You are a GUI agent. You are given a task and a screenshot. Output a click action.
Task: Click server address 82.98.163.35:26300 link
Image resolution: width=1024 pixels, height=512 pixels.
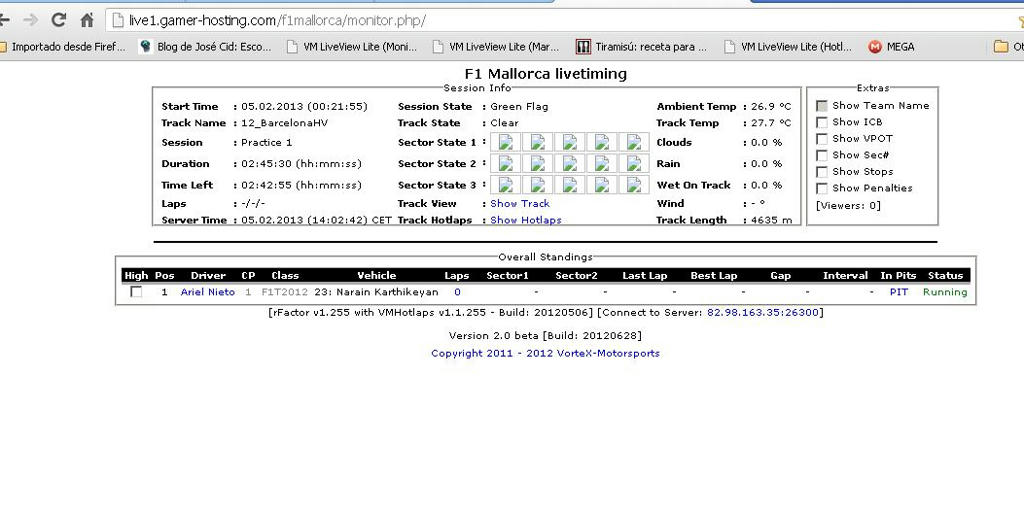click(762, 313)
